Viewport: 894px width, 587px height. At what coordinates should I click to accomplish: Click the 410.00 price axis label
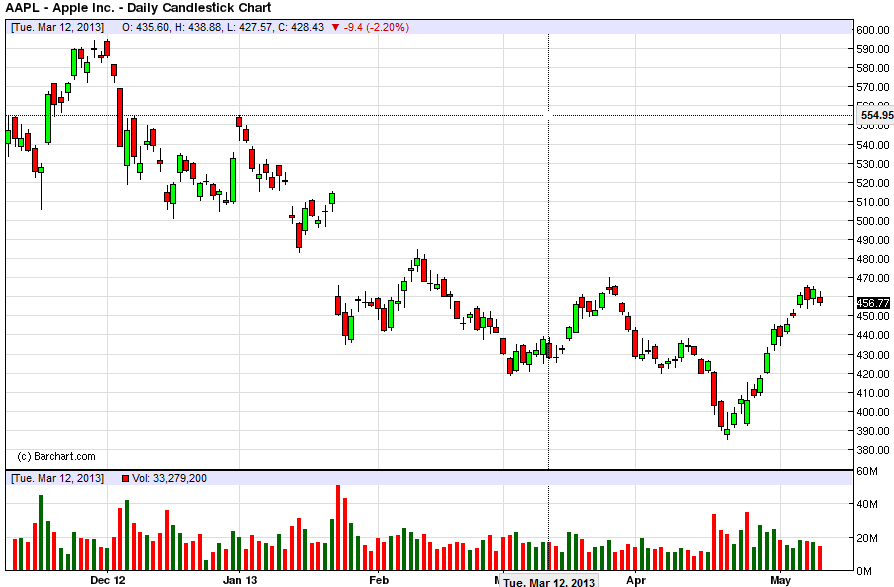873,393
